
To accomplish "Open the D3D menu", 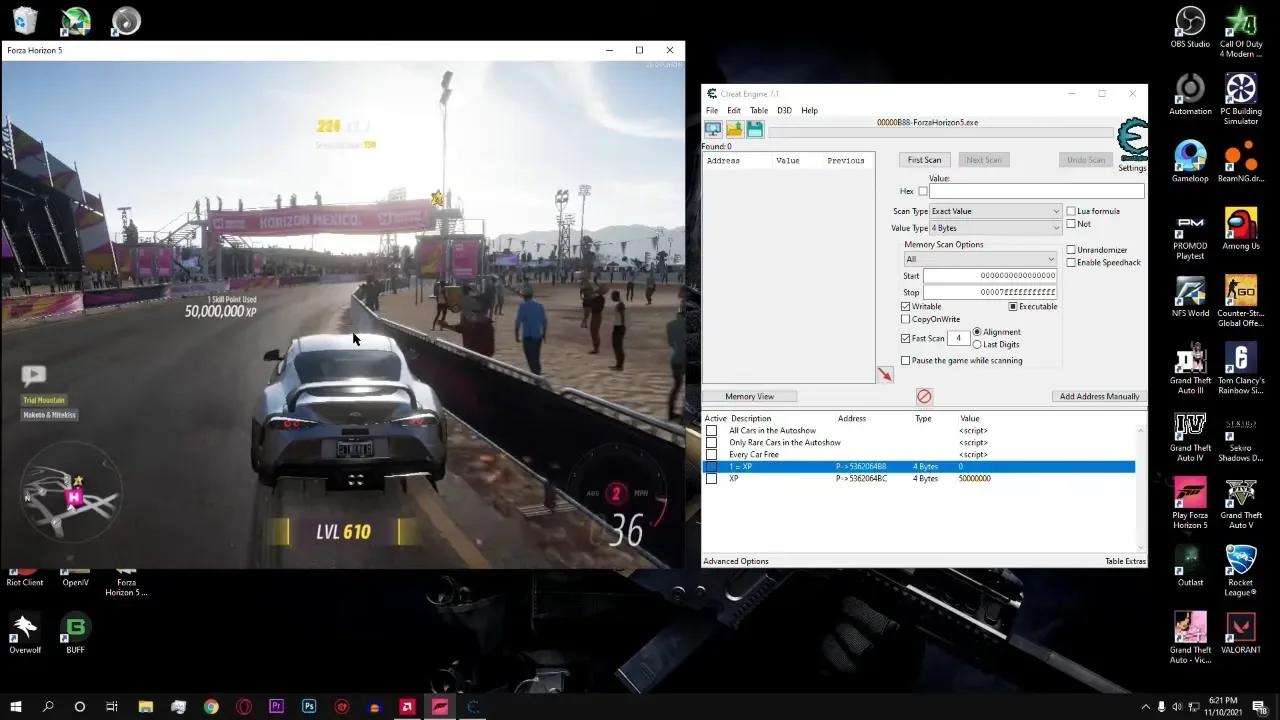I will click(x=784, y=110).
